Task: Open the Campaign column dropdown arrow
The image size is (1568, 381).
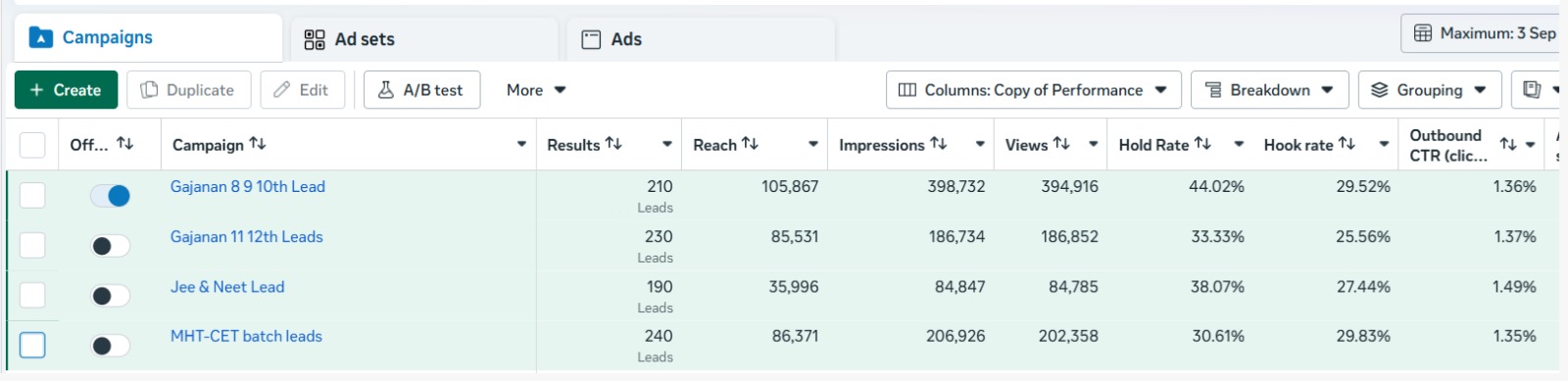Action: coord(521,145)
